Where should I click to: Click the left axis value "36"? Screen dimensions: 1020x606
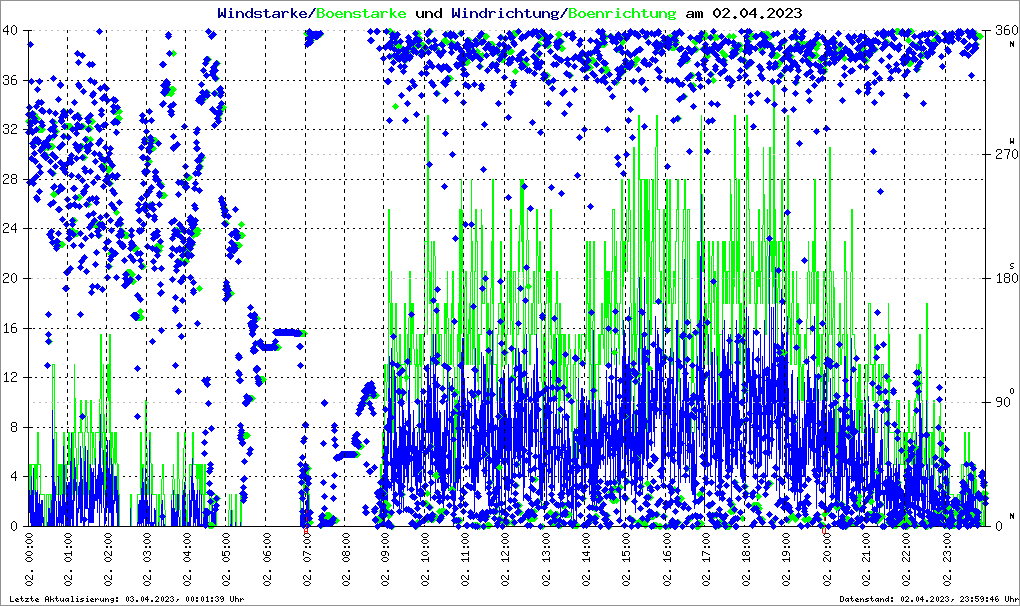(x=10, y=80)
